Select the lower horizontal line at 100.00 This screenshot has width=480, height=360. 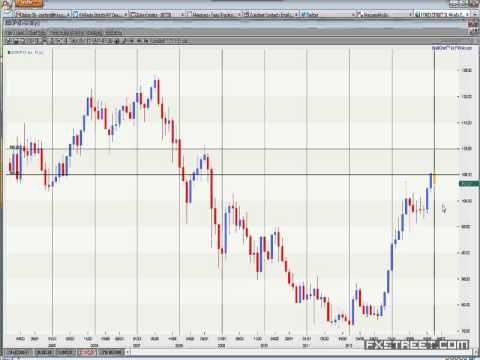(233, 174)
